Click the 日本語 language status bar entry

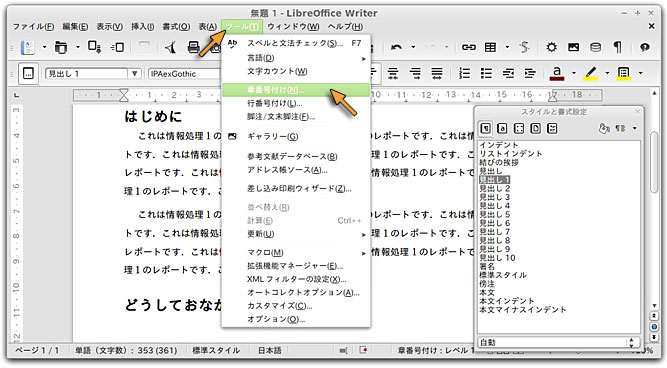point(270,351)
